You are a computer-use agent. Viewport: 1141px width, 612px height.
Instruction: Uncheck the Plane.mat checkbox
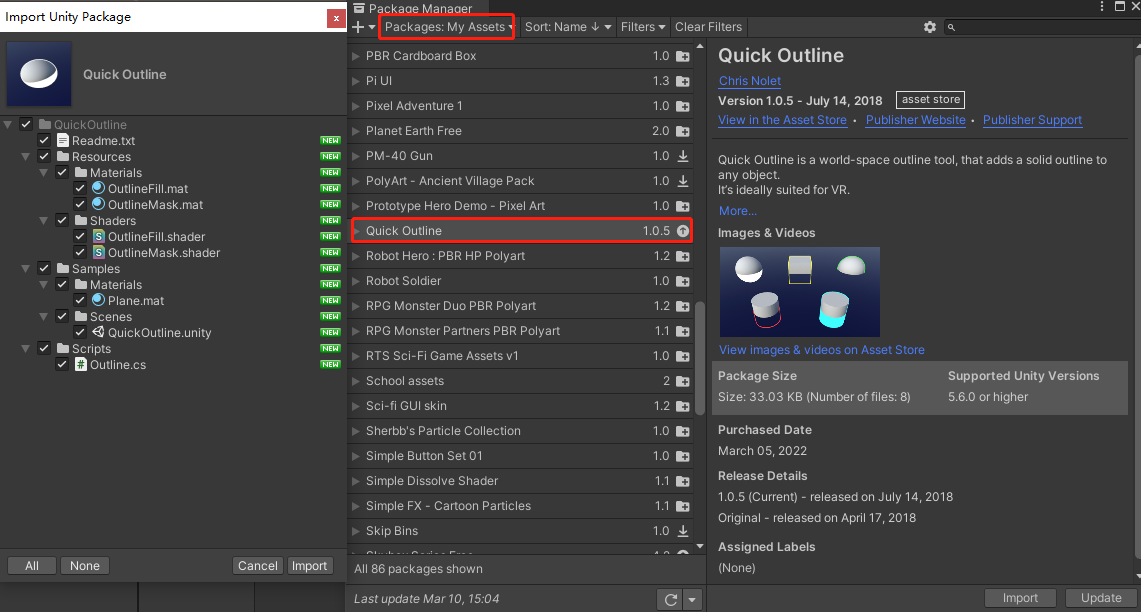coord(80,301)
